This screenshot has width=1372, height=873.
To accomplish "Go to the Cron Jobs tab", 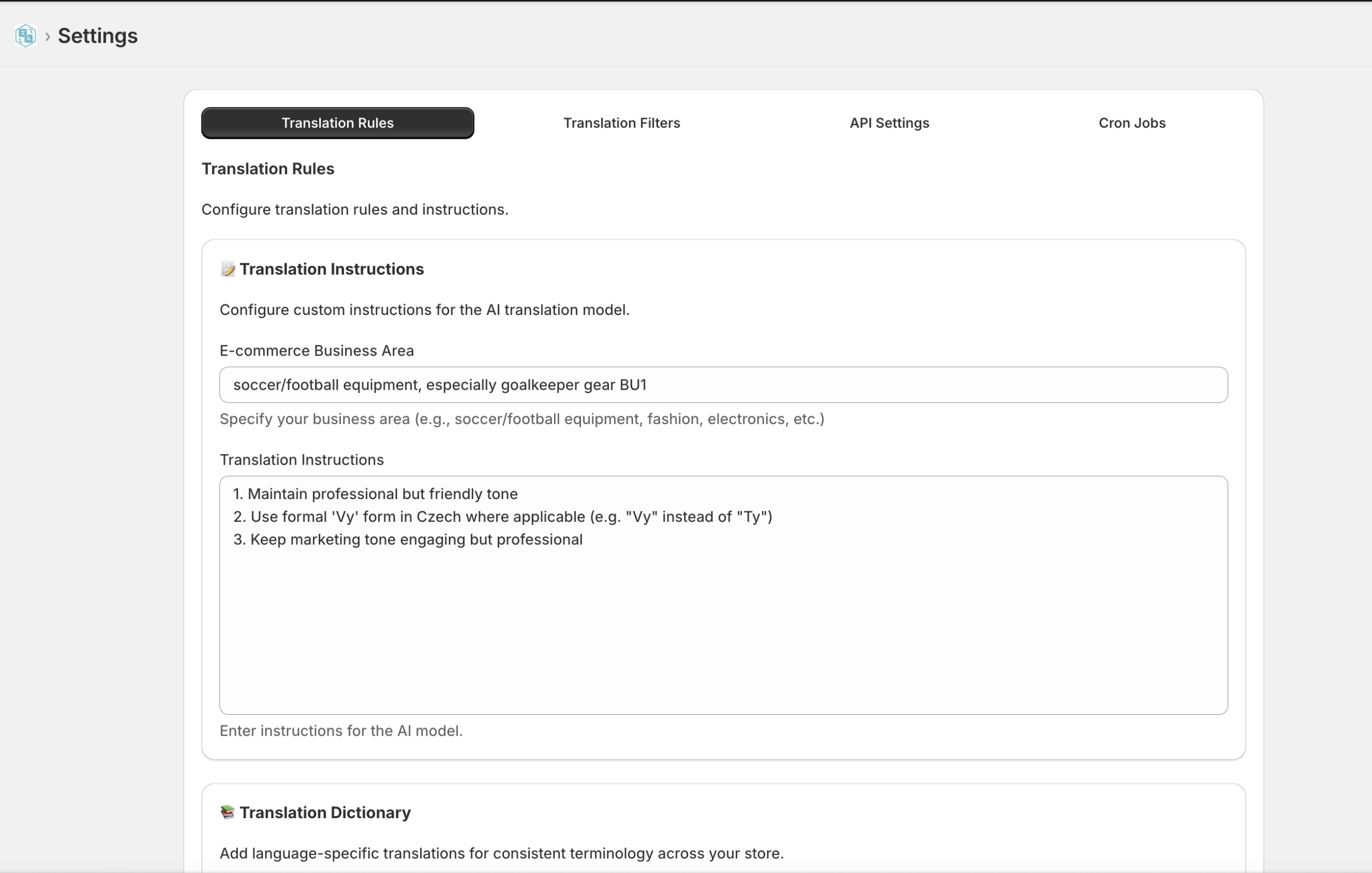I will 1131,123.
